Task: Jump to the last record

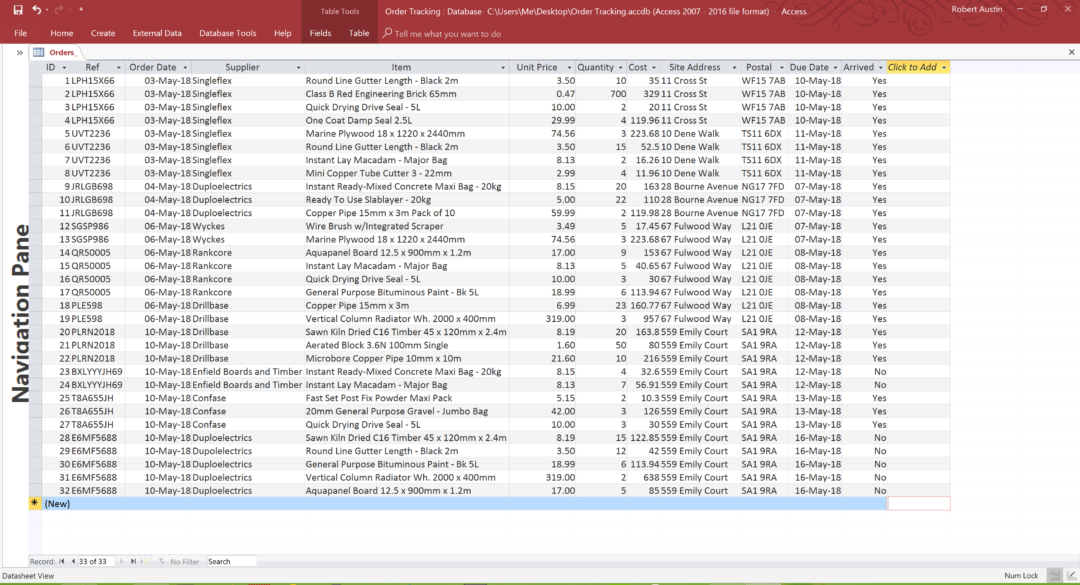Action: point(133,562)
